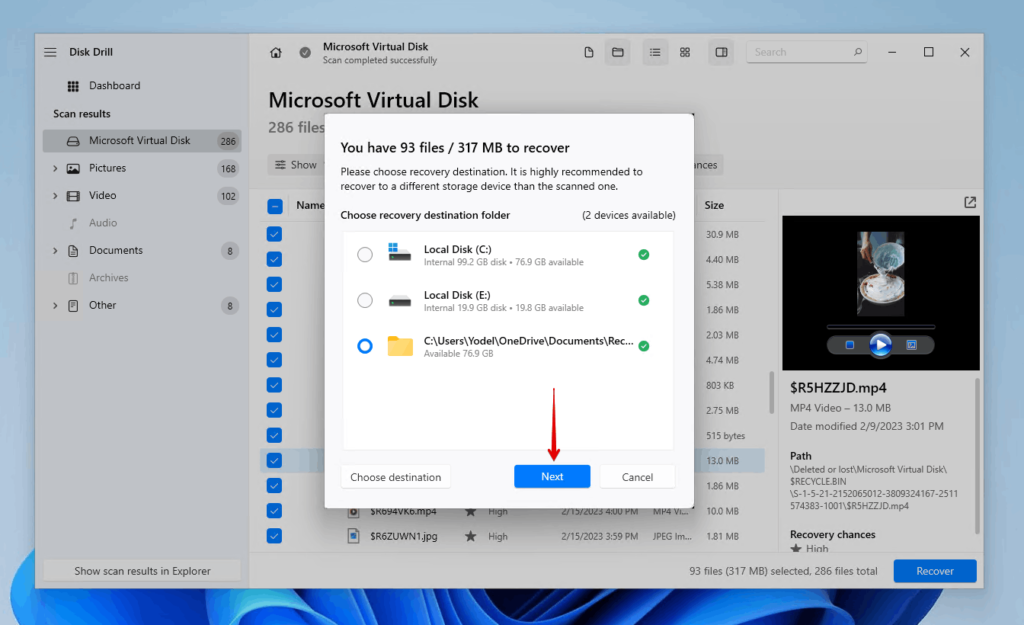The width and height of the screenshot is (1024, 625).
Task: Switch to list view of scan results
Action: (655, 51)
